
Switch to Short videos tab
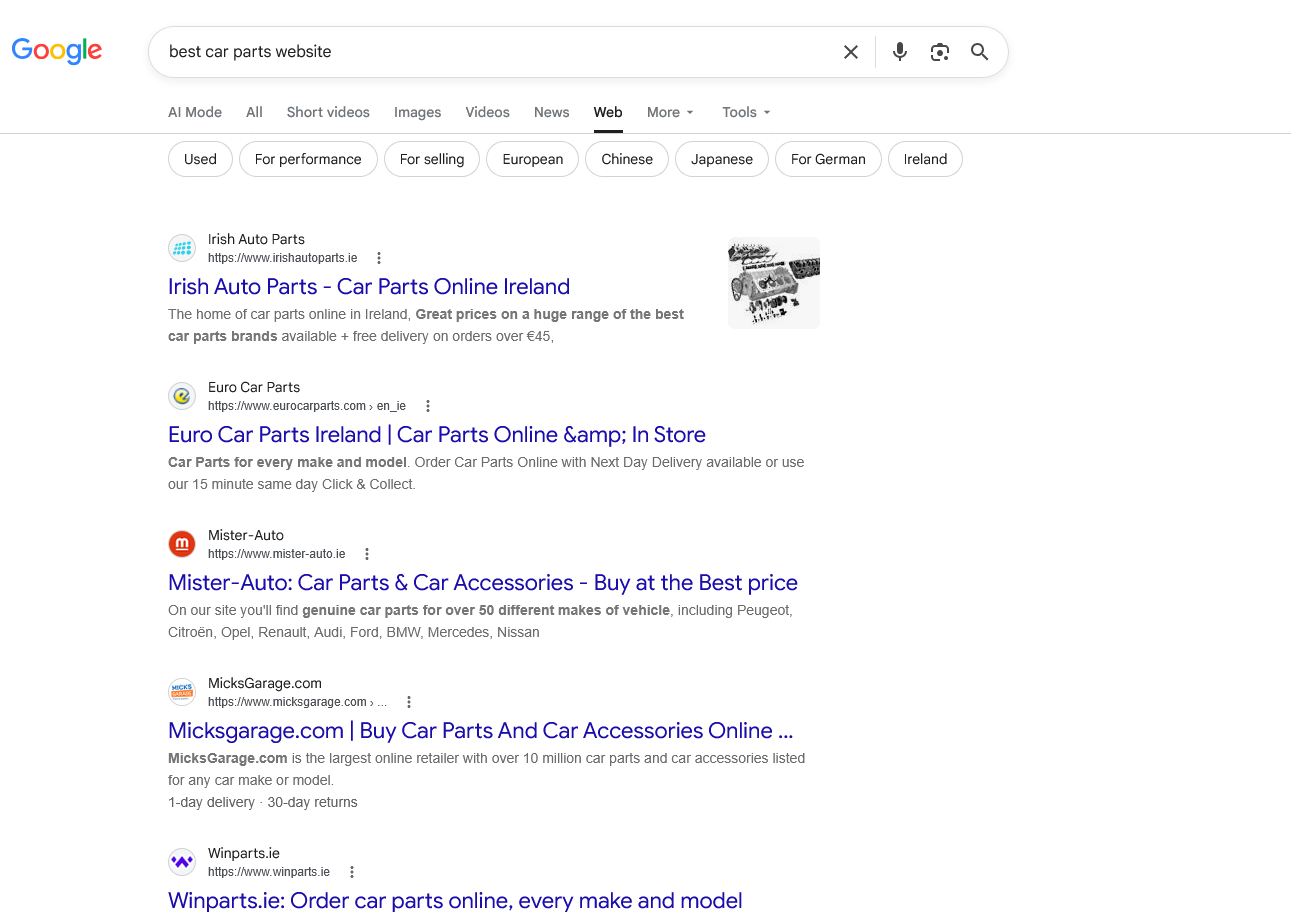tap(328, 112)
